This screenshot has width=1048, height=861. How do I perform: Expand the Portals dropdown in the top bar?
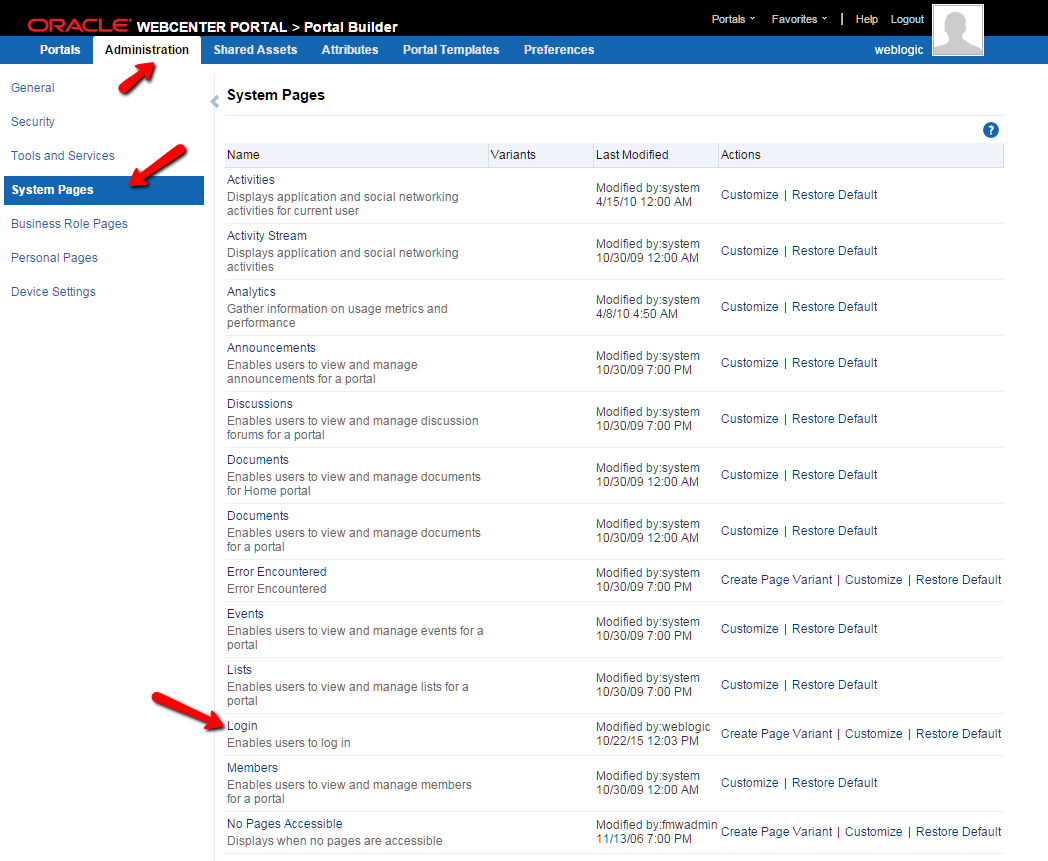point(733,18)
